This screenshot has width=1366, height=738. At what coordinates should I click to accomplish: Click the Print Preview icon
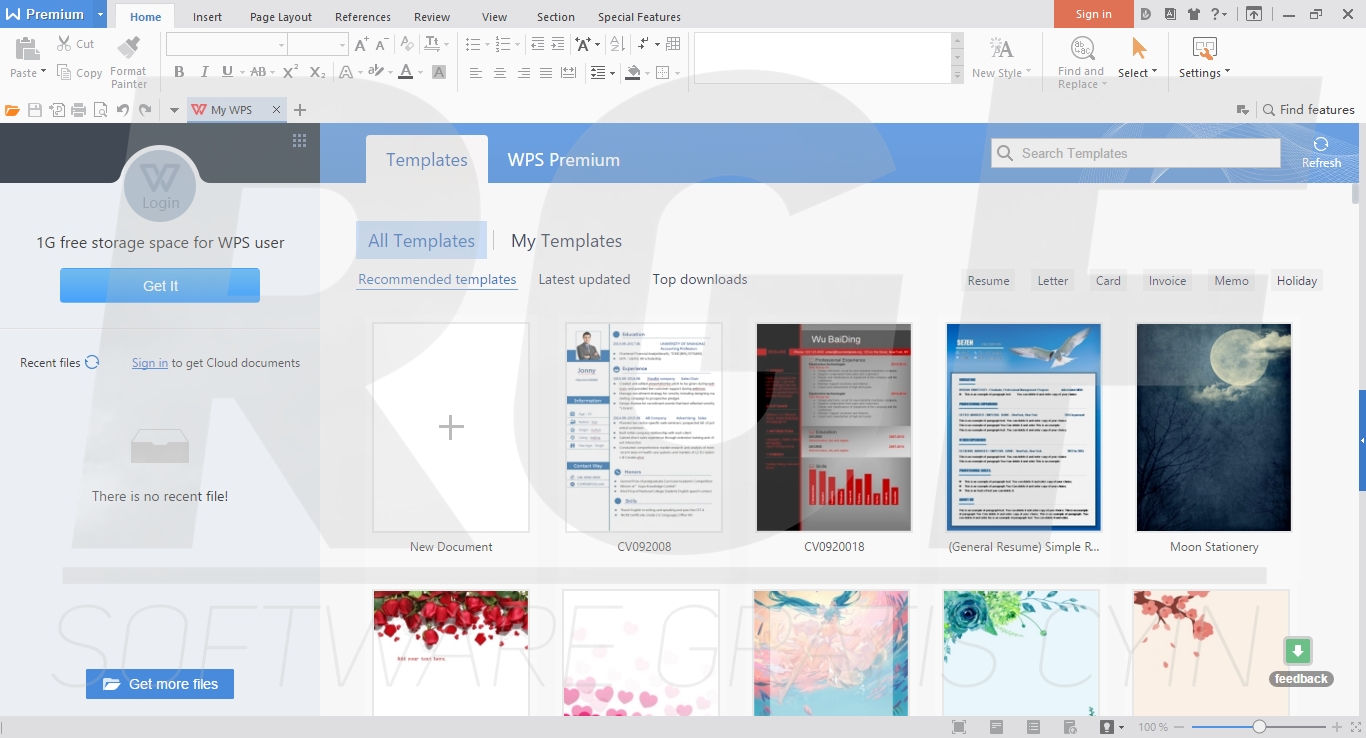coord(100,110)
